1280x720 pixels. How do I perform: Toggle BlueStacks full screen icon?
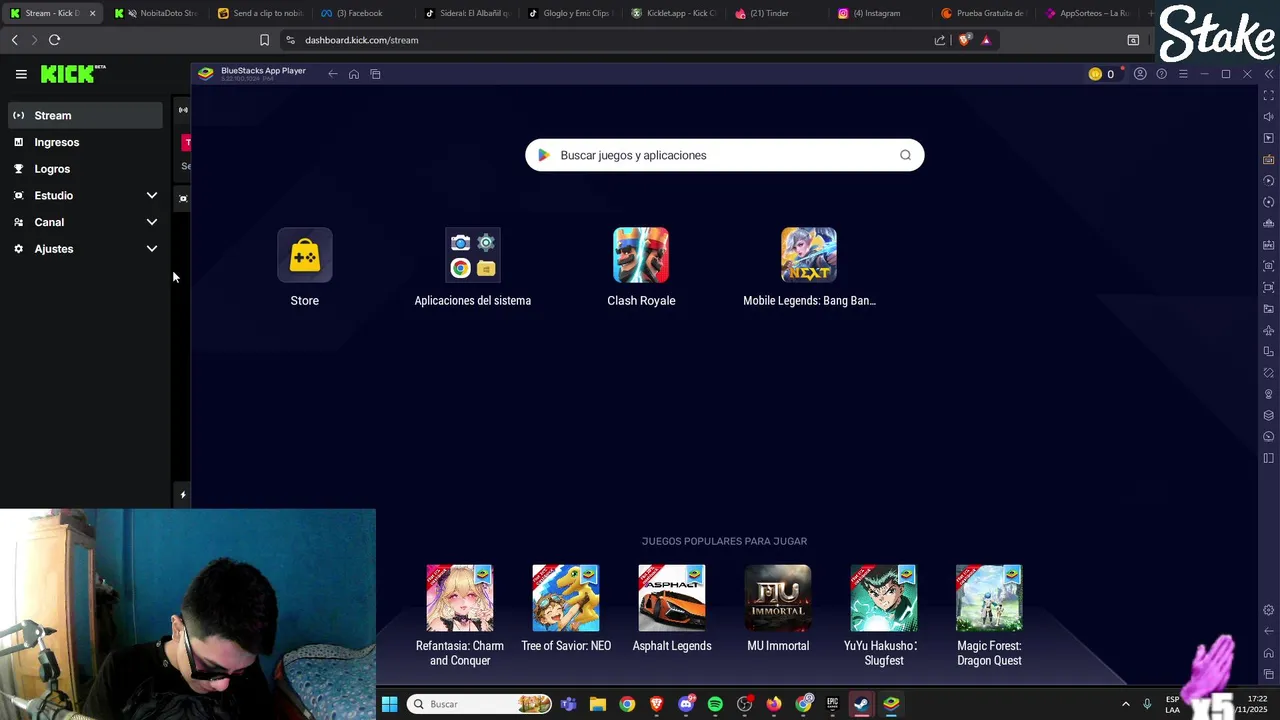tap(1269, 95)
